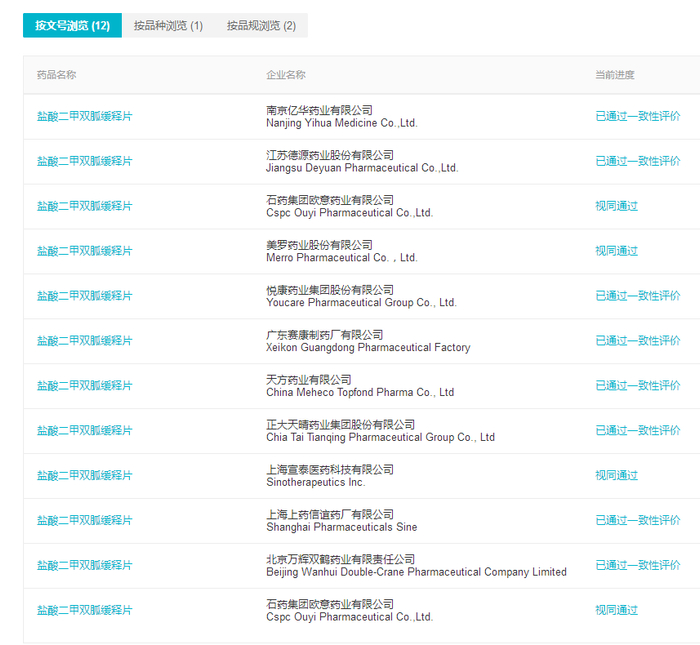Select company name 北京万辉双鹤药业有限责任公司
This screenshot has width=700, height=645.
tap(341, 559)
